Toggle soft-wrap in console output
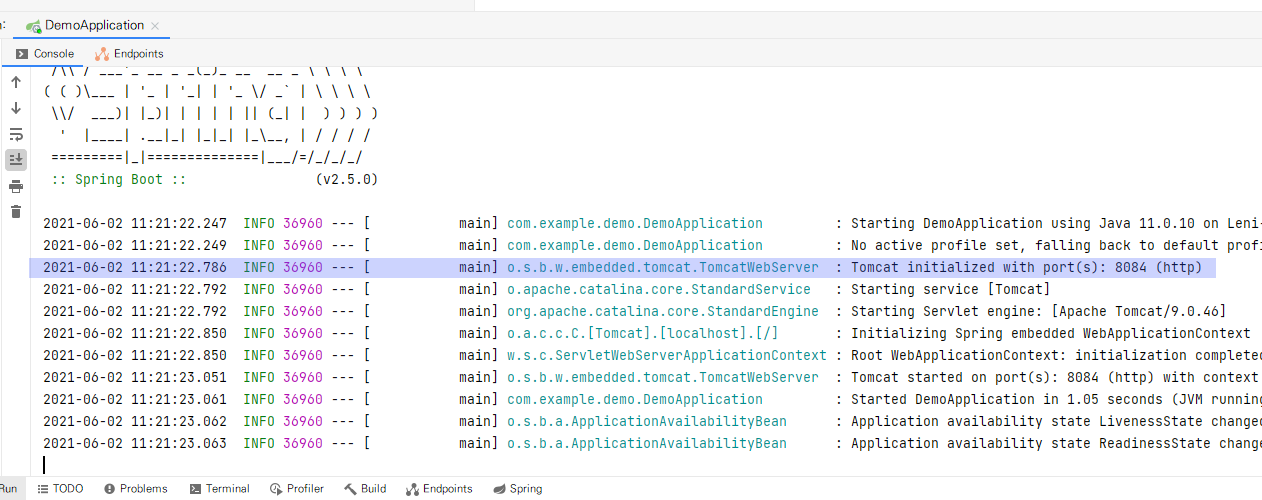Screen dimensions: 1262x500 16,134
